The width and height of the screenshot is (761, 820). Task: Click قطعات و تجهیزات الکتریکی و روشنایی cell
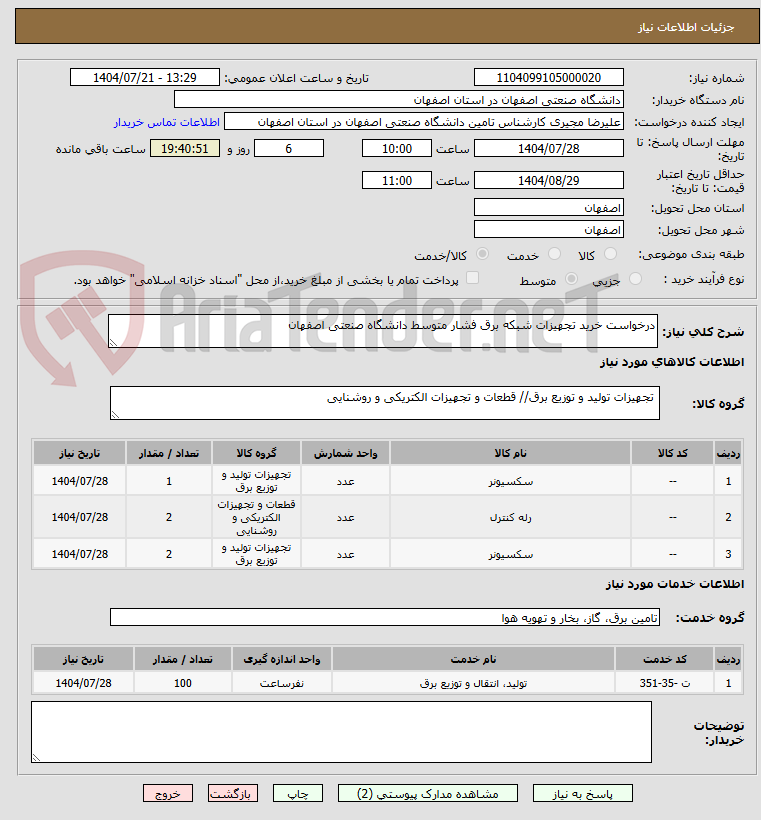coord(256,517)
